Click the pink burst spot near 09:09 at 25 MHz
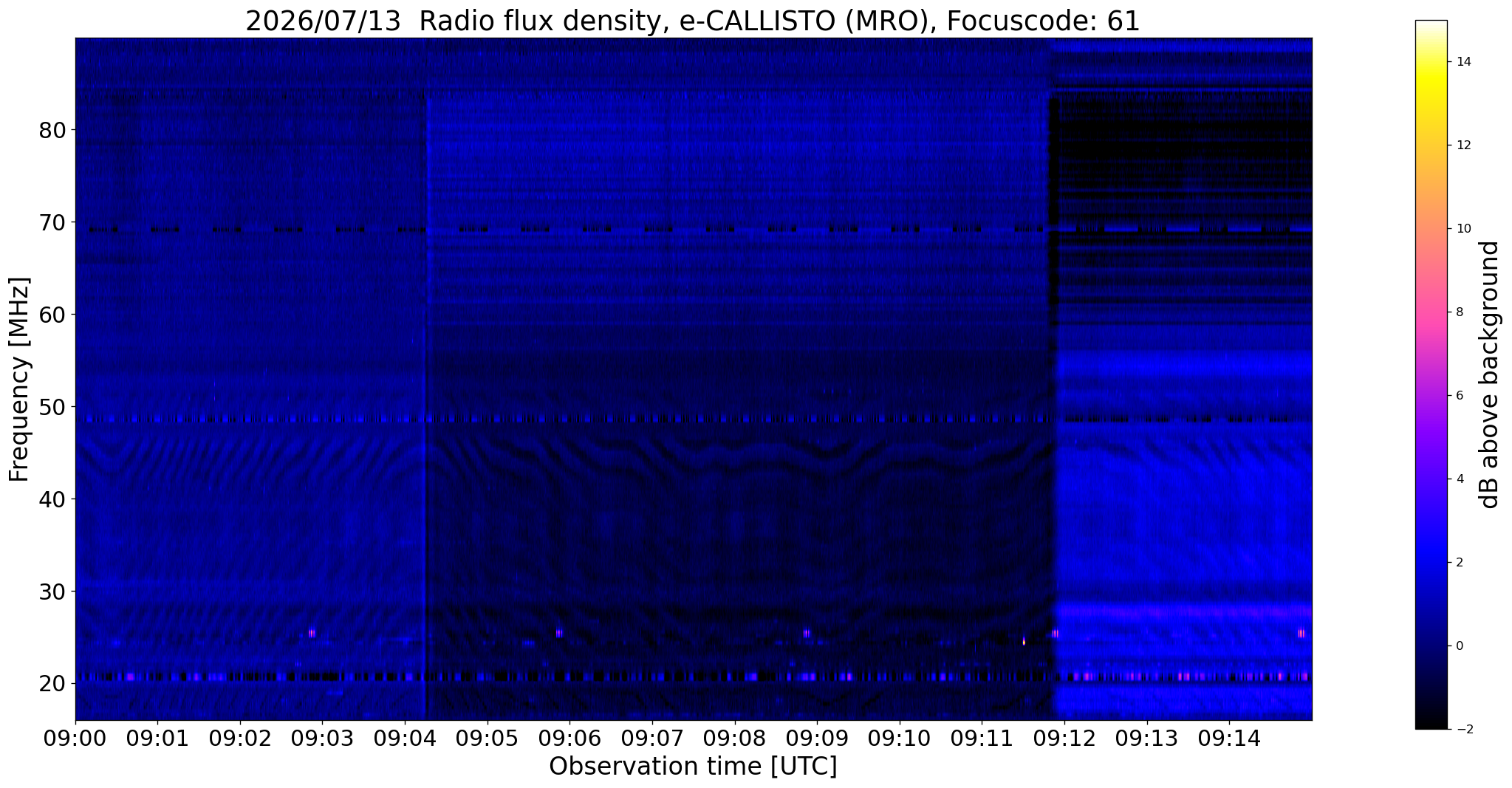The width and height of the screenshot is (1512, 788). [807, 633]
